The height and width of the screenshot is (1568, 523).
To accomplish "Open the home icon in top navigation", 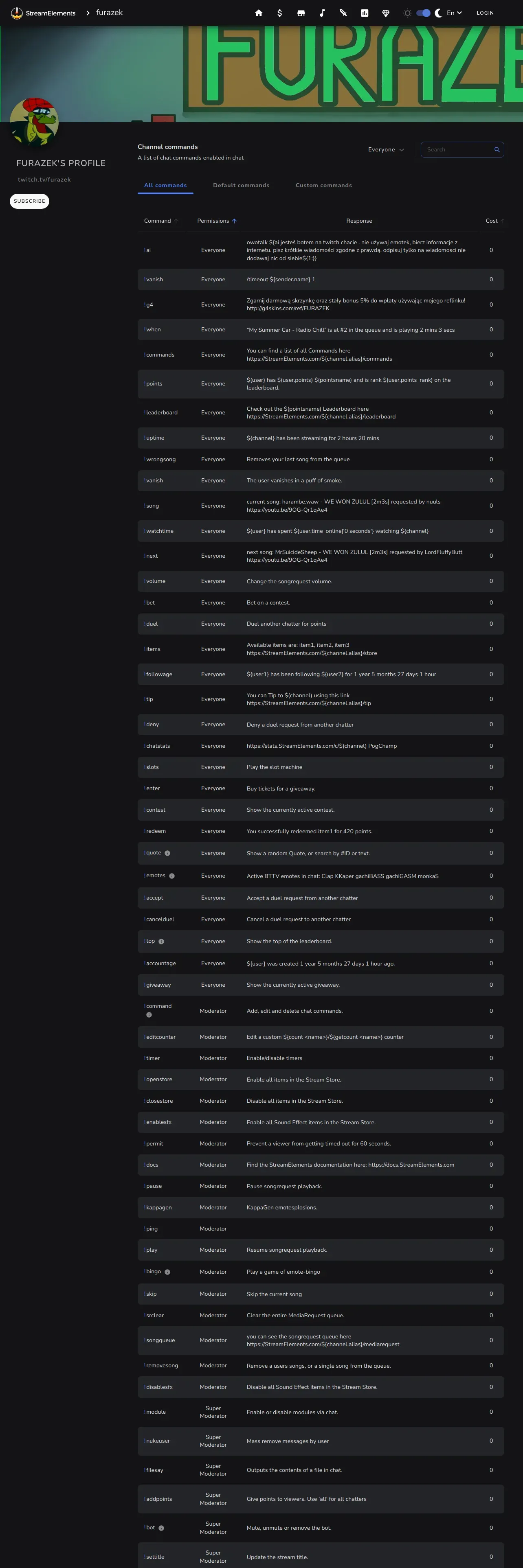I will (259, 13).
